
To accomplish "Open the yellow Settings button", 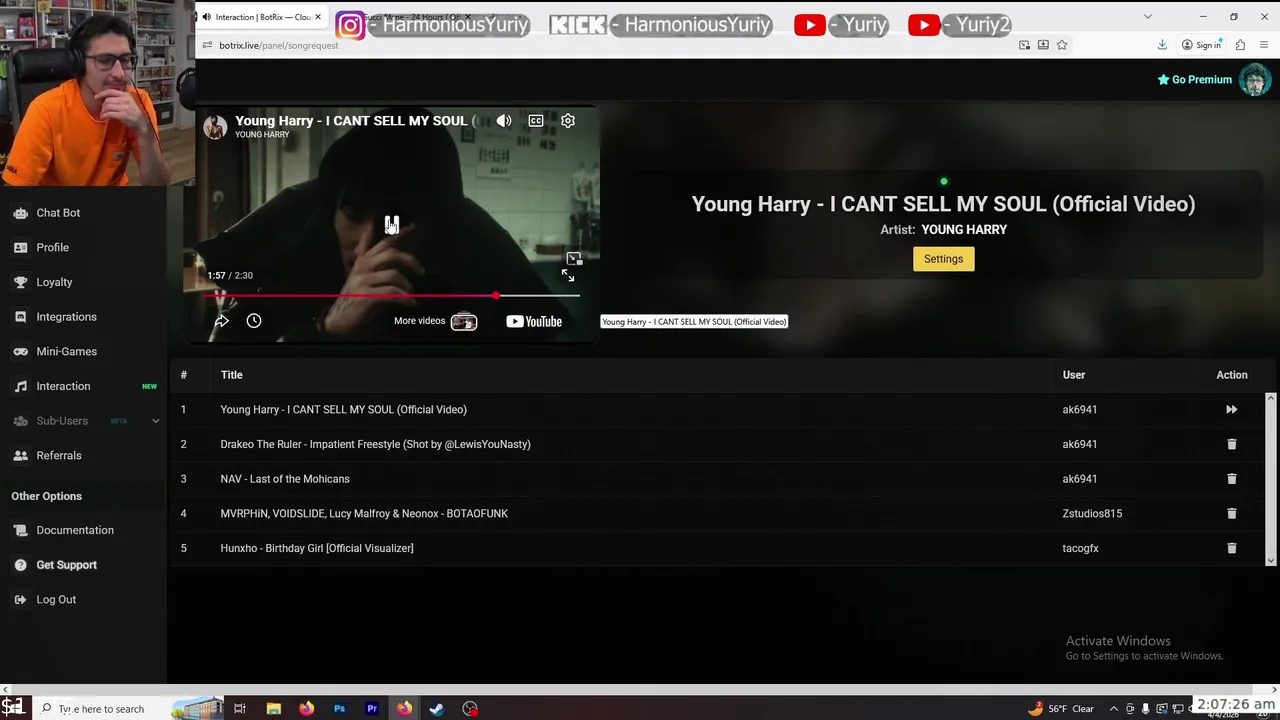I will point(943,259).
